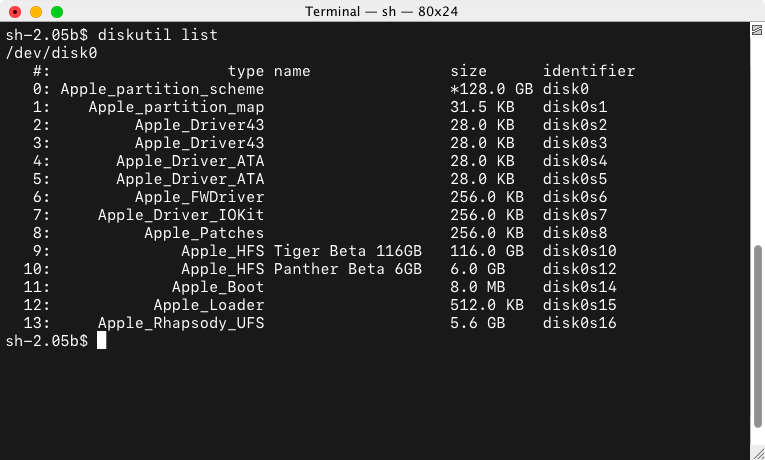765x460 pixels.
Task: Click the 'type' column header
Action: [x=246, y=71]
